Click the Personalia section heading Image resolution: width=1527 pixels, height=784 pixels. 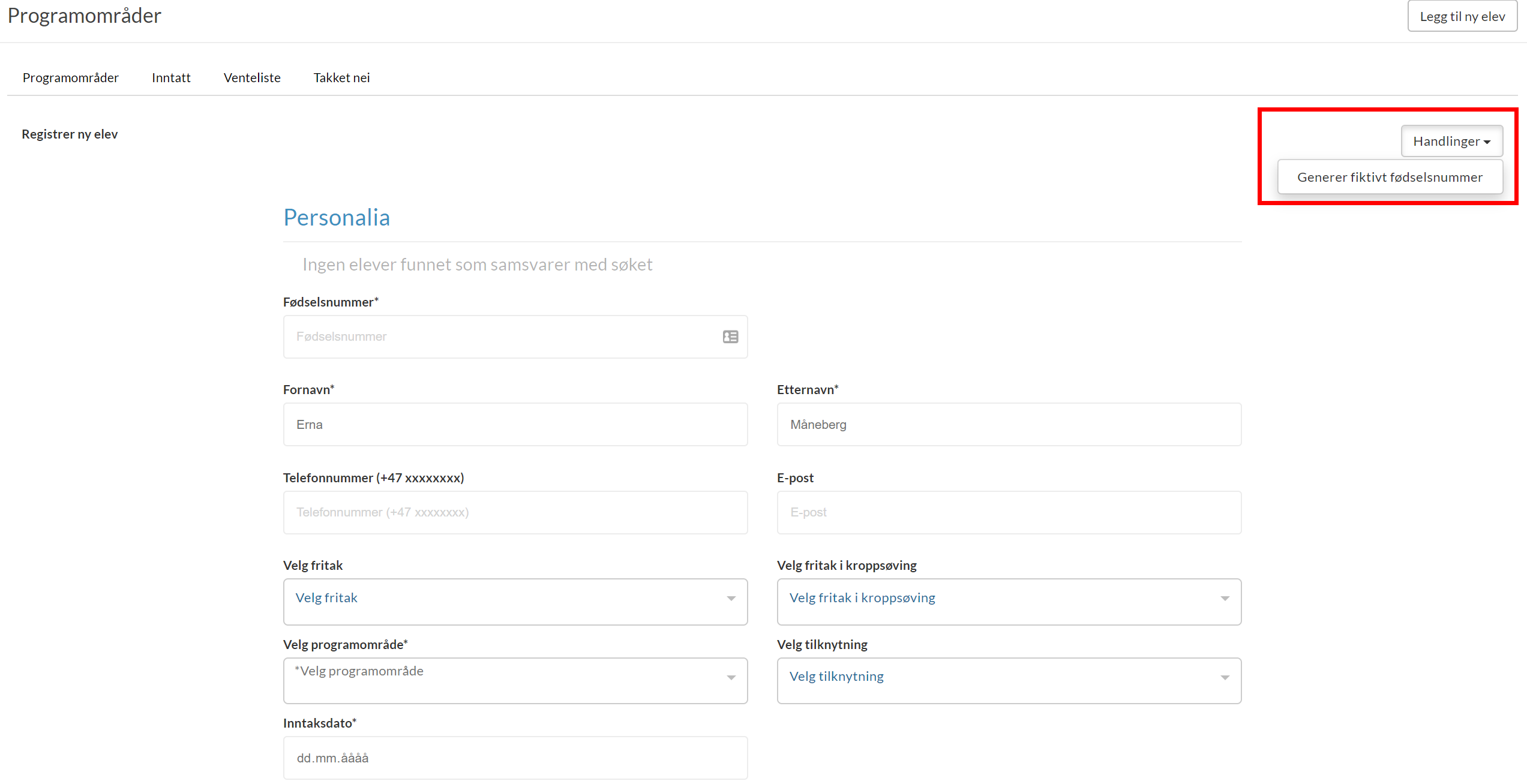(337, 217)
